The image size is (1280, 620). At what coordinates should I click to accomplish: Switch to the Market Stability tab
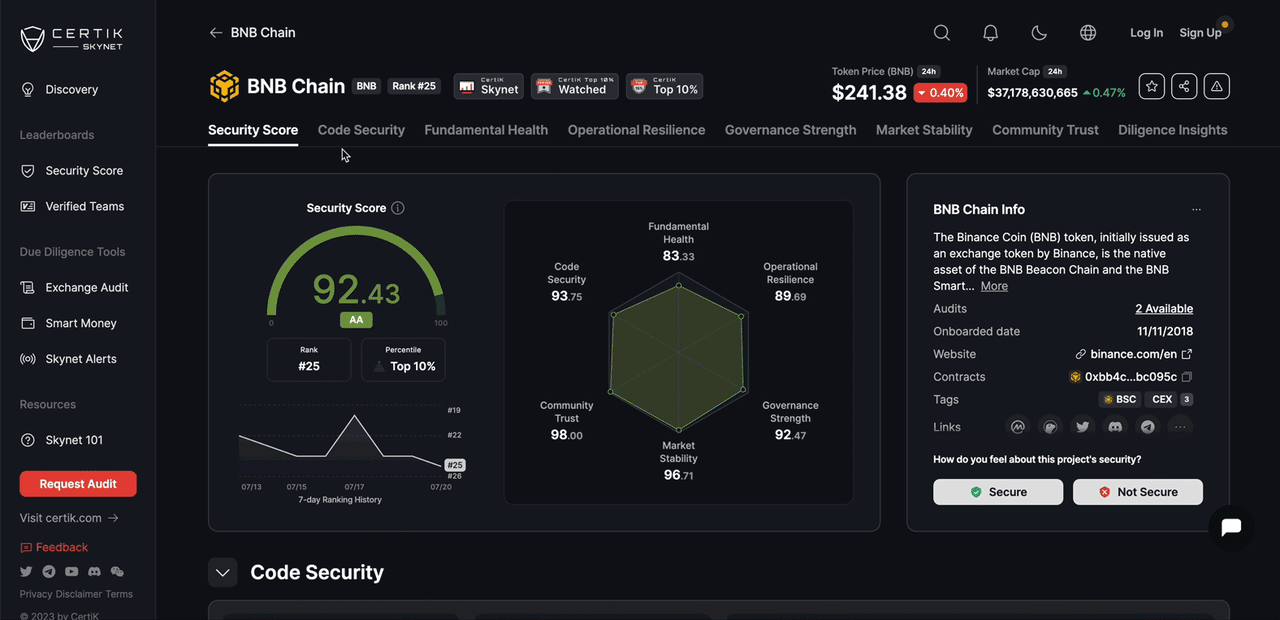(x=924, y=130)
